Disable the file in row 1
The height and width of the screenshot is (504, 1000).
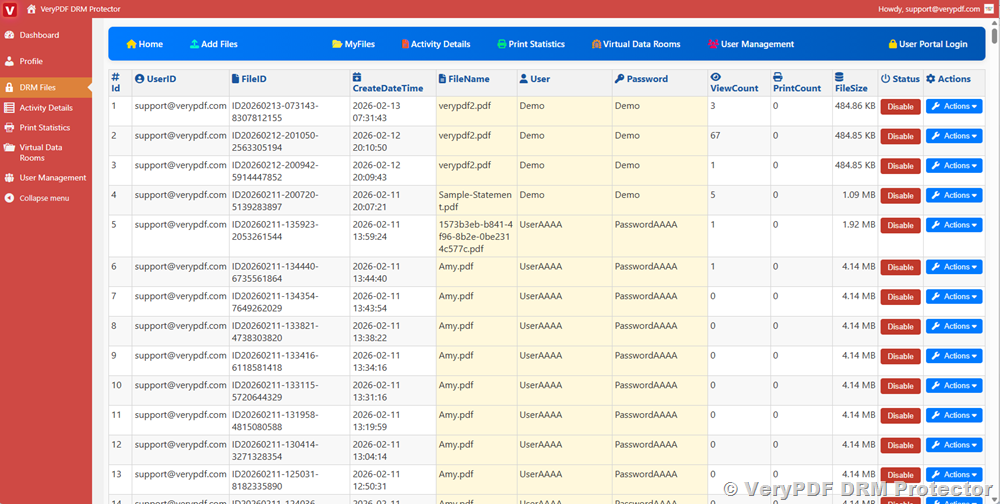[900, 106]
